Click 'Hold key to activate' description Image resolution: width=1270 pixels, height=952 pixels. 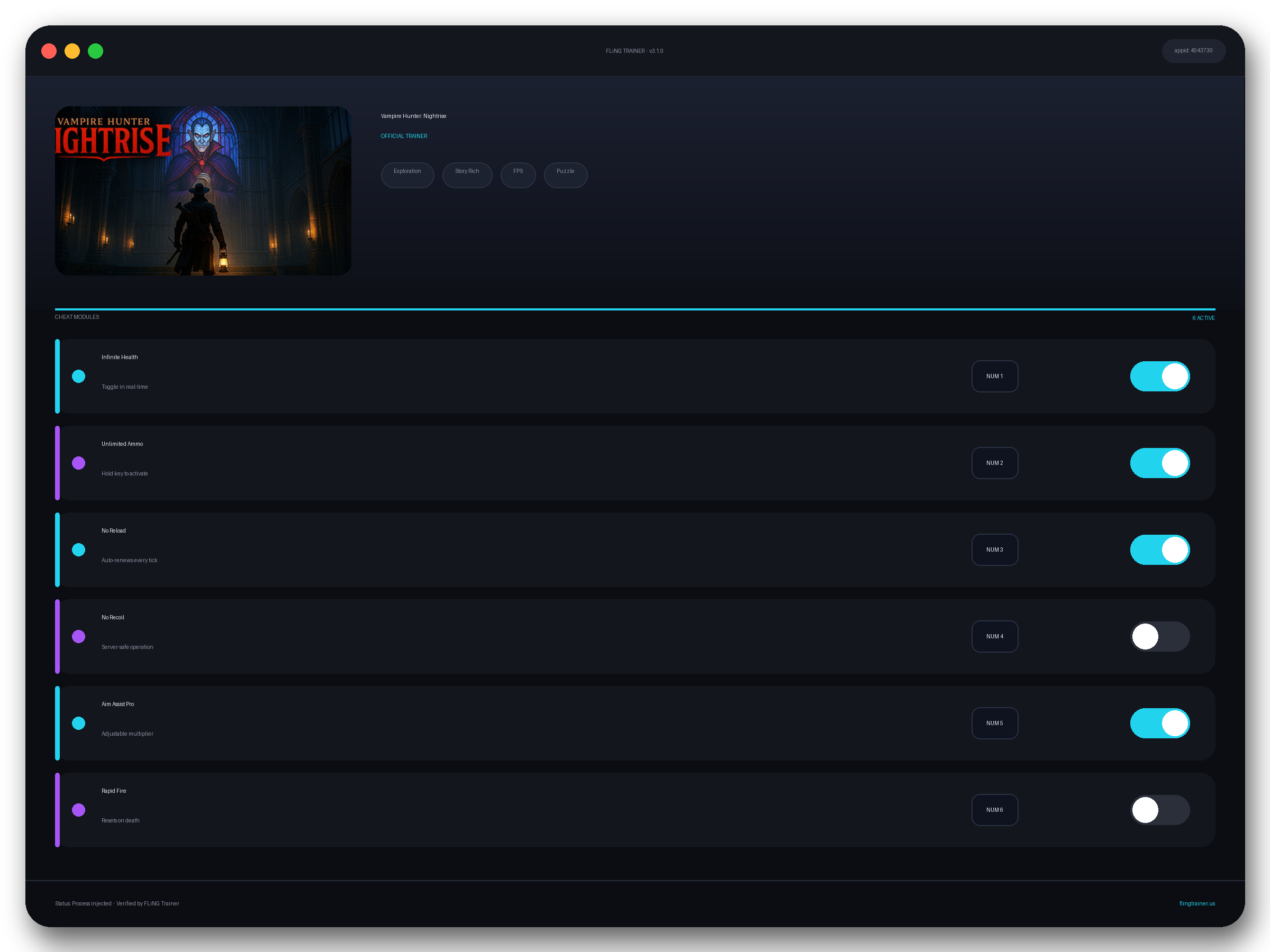coord(124,473)
